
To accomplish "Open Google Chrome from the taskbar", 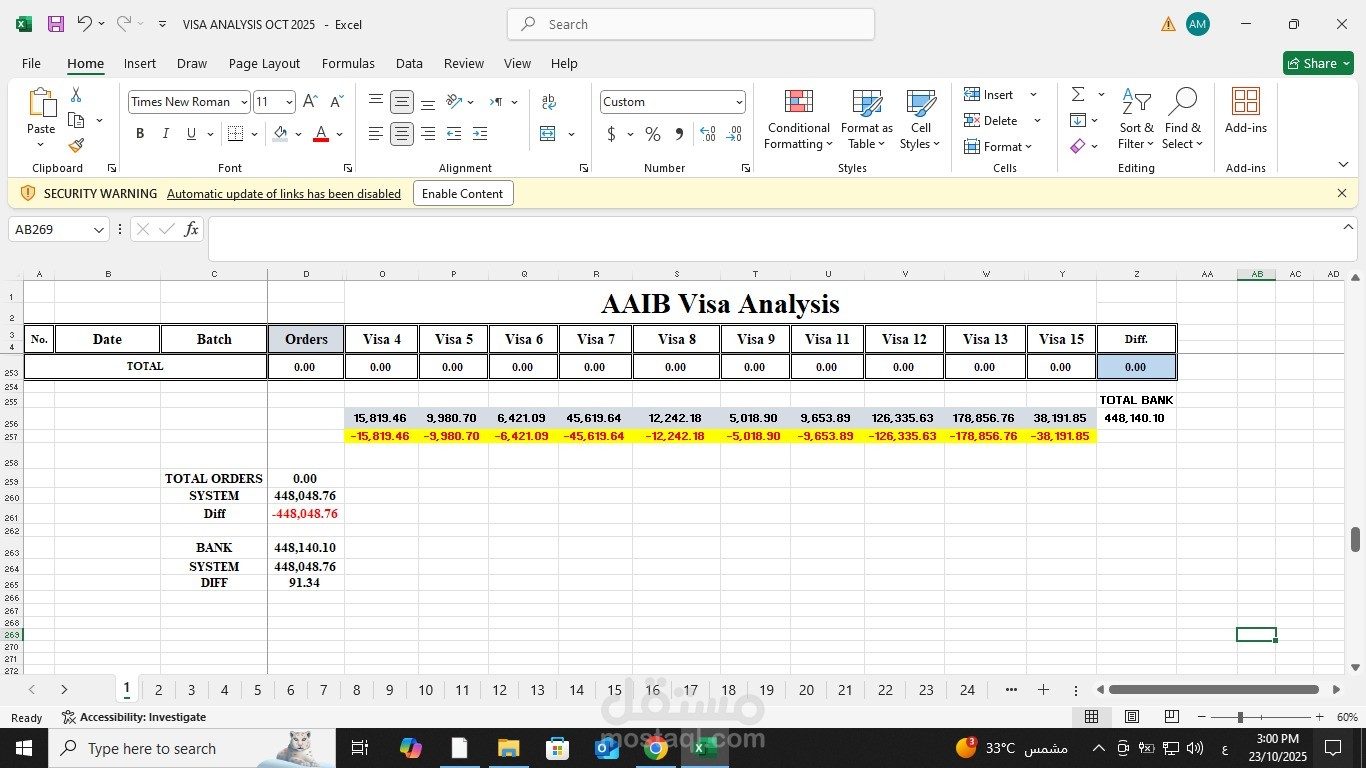I will tap(656, 748).
